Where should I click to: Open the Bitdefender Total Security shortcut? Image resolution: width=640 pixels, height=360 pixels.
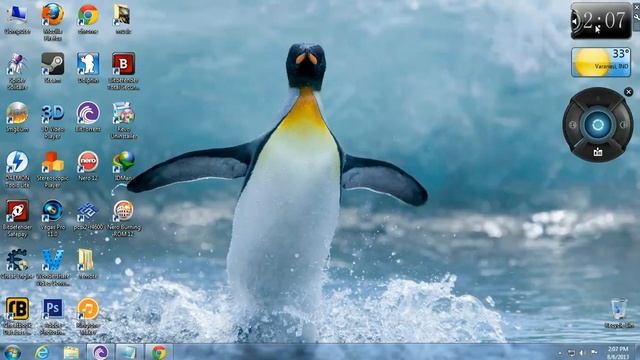123,71
